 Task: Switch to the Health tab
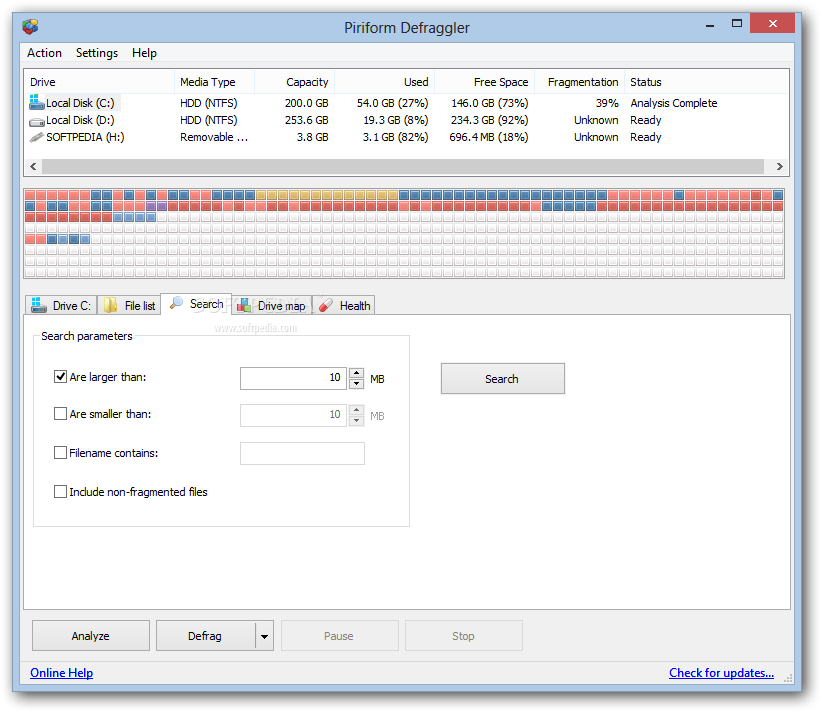[x=344, y=305]
